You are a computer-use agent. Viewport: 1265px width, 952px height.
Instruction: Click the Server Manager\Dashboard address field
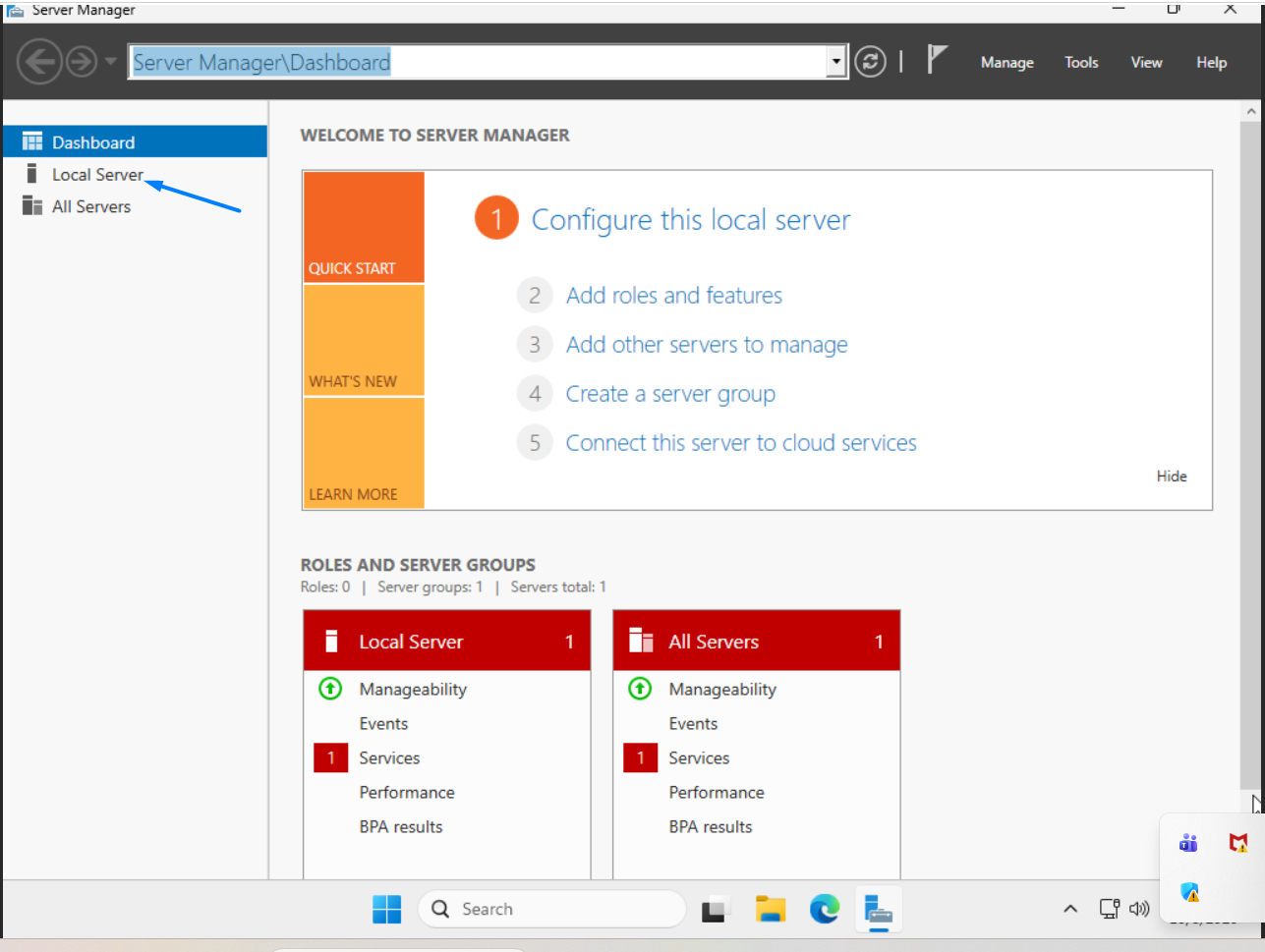click(480, 62)
